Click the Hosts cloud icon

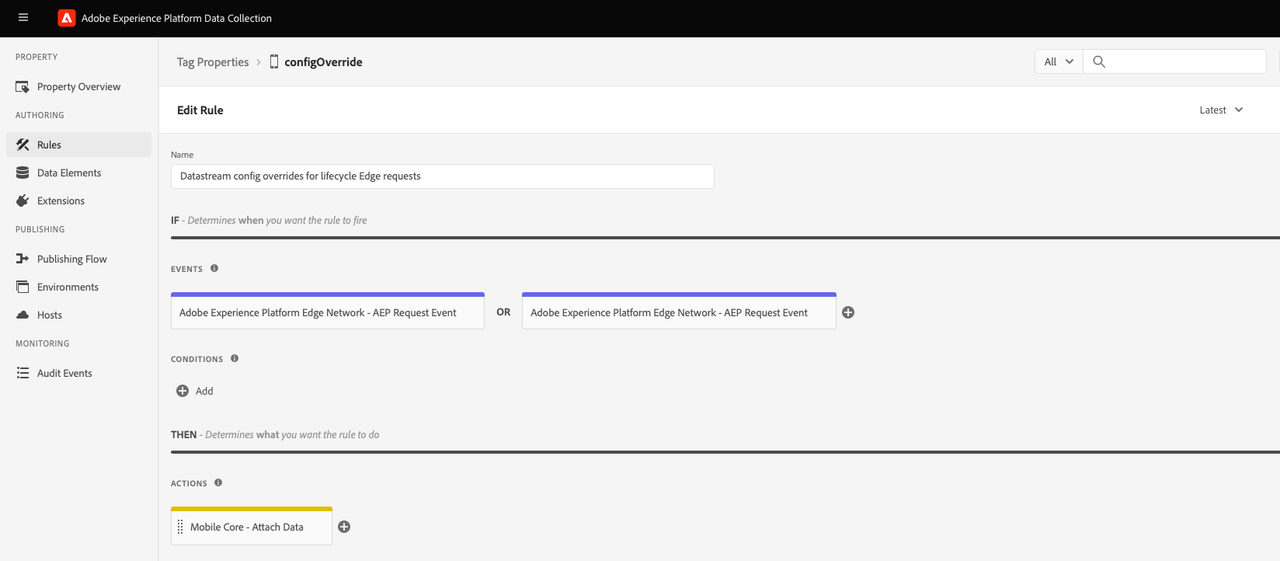click(23, 315)
